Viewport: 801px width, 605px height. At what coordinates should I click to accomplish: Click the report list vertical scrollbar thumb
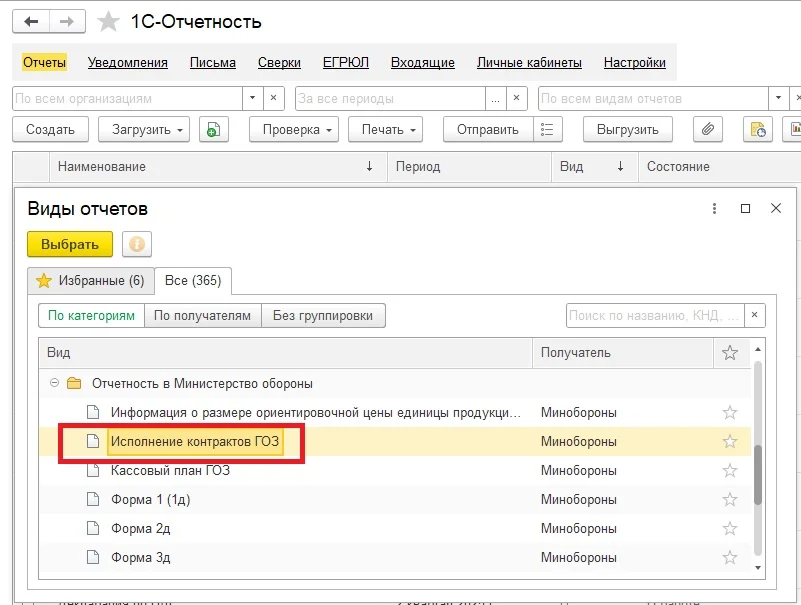758,475
